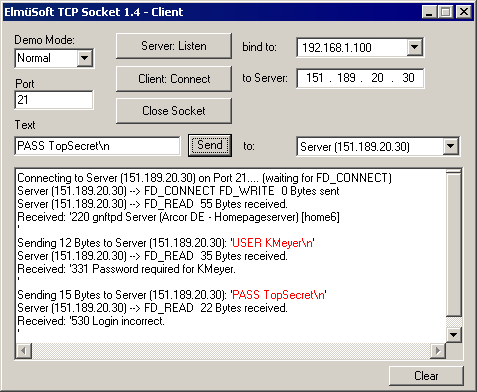Click into the Text message field
Screen dimensions: 477x392
pos(97,146)
